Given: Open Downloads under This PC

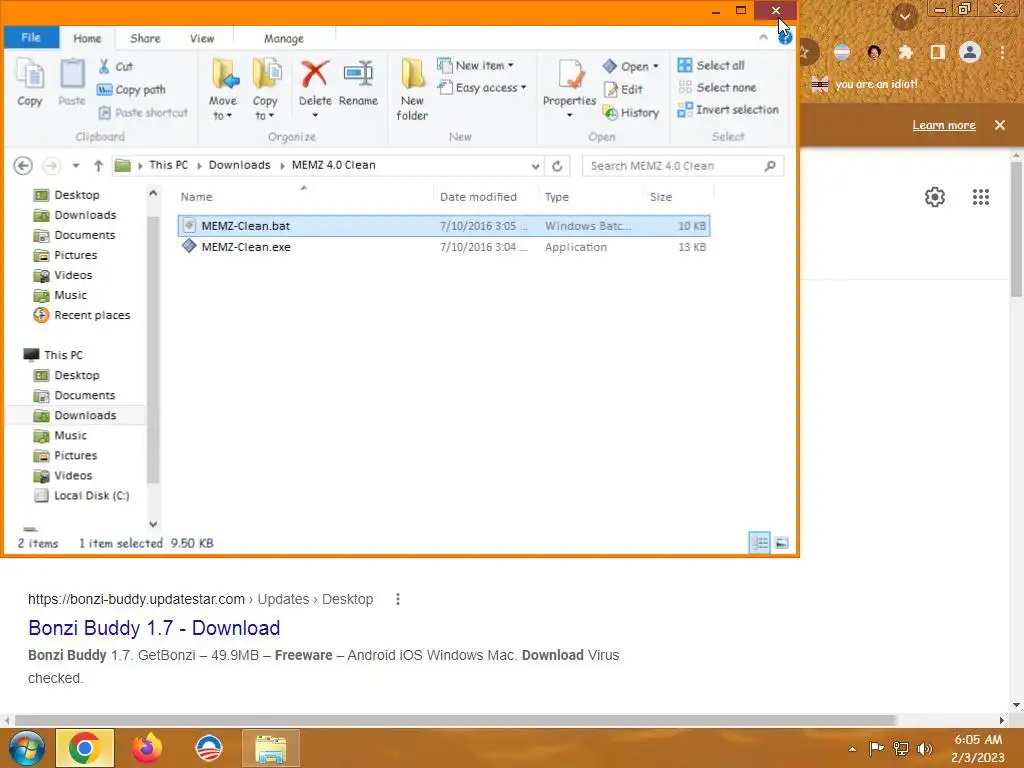Looking at the screenshot, I should [76, 415].
